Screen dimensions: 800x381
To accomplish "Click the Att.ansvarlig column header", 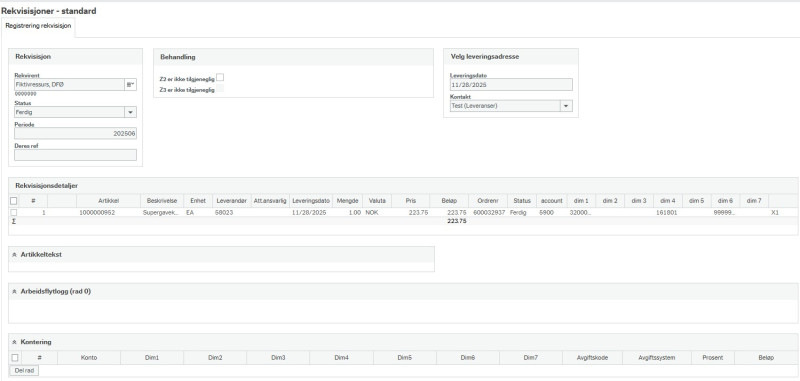I will [x=270, y=201].
